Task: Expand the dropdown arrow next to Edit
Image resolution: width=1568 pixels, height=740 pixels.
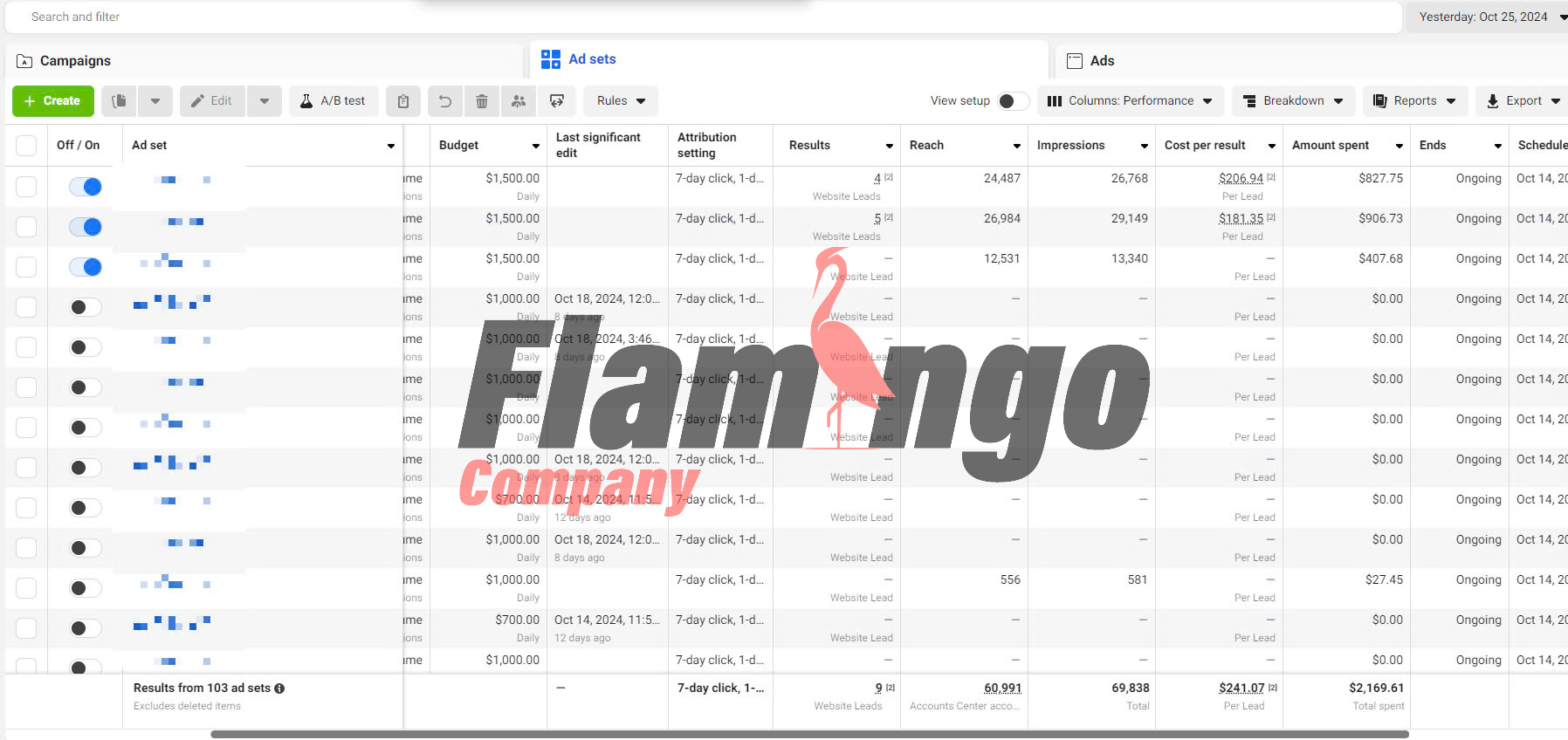Action: pos(265,101)
